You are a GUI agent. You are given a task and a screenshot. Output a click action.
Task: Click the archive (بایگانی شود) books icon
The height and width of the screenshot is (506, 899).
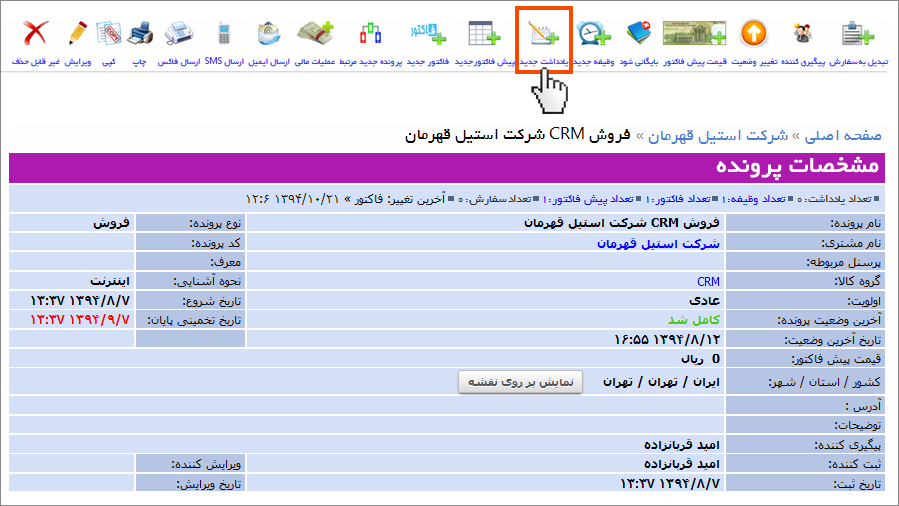click(639, 33)
